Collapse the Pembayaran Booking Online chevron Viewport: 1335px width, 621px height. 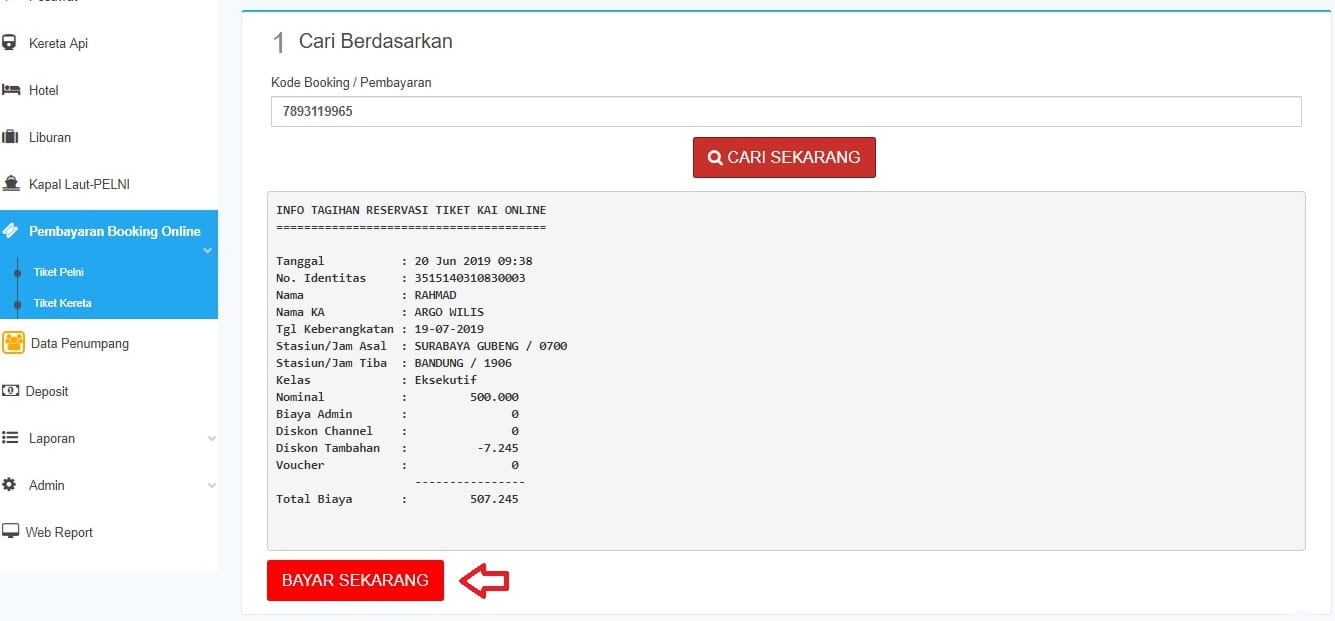pyautogui.click(x=208, y=250)
